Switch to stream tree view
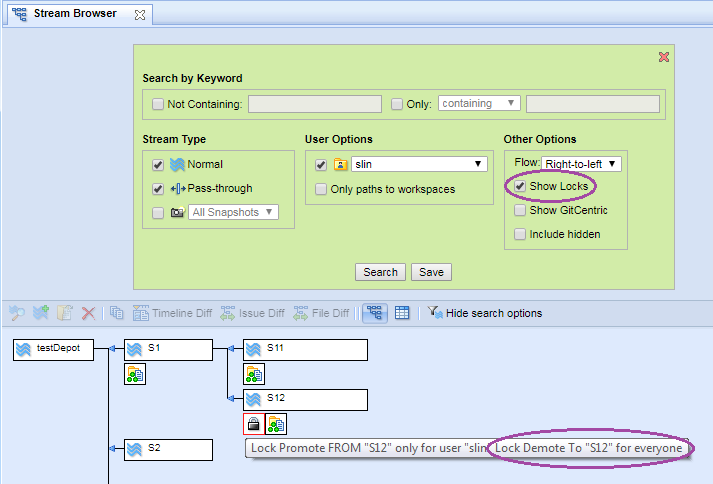Screen dimensions: 713x484 coord(374,313)
